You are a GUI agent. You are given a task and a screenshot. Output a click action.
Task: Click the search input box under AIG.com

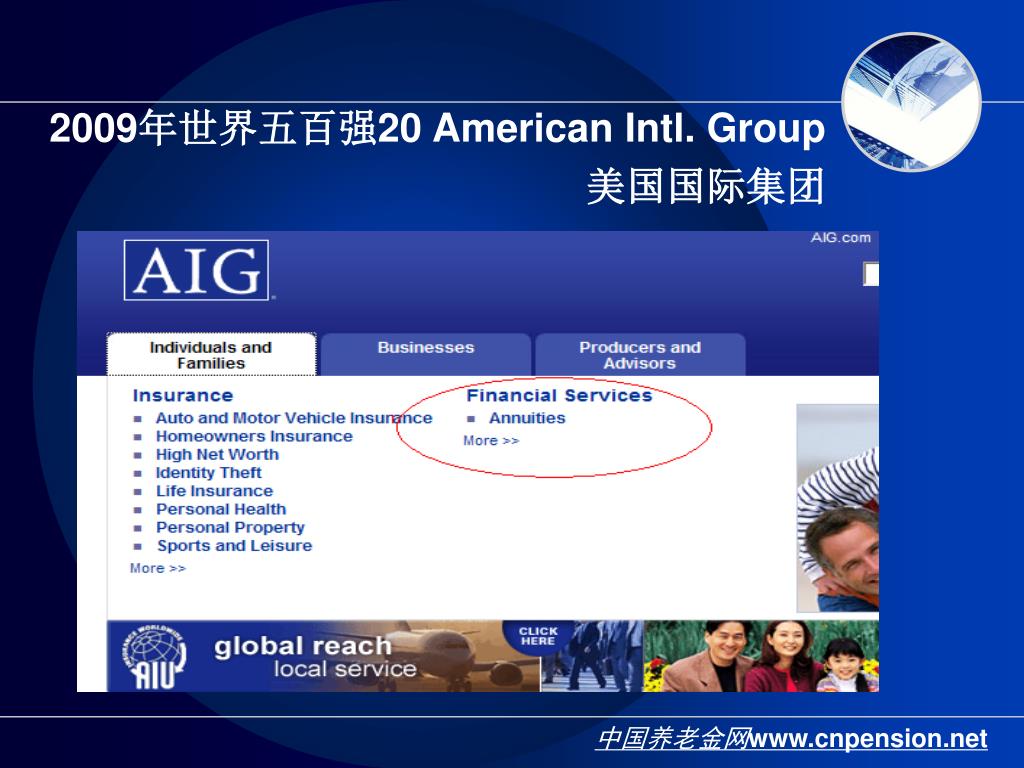point(871,274)
